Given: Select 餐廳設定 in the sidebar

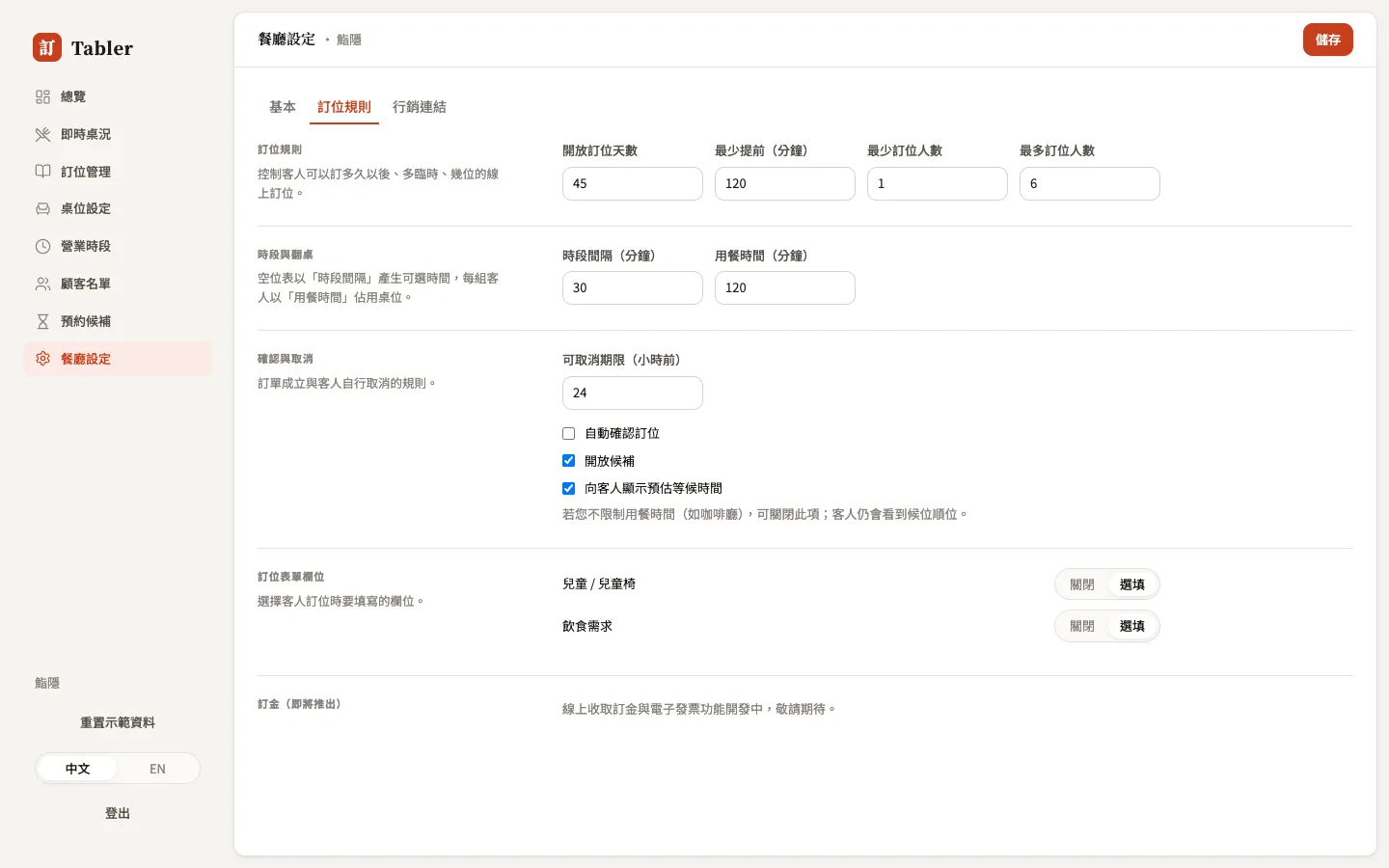Looking at the screenshot, I should click(118, 359).
